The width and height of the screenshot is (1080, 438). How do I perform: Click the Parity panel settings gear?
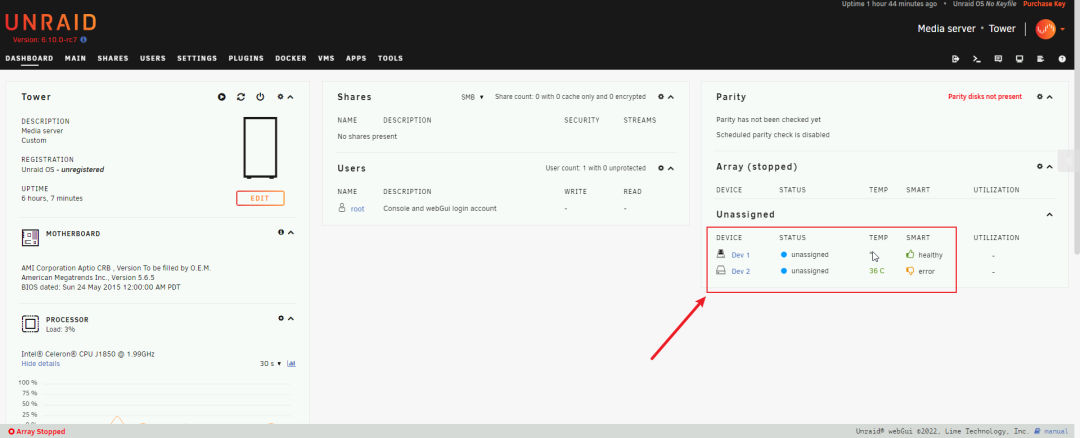1040,97
